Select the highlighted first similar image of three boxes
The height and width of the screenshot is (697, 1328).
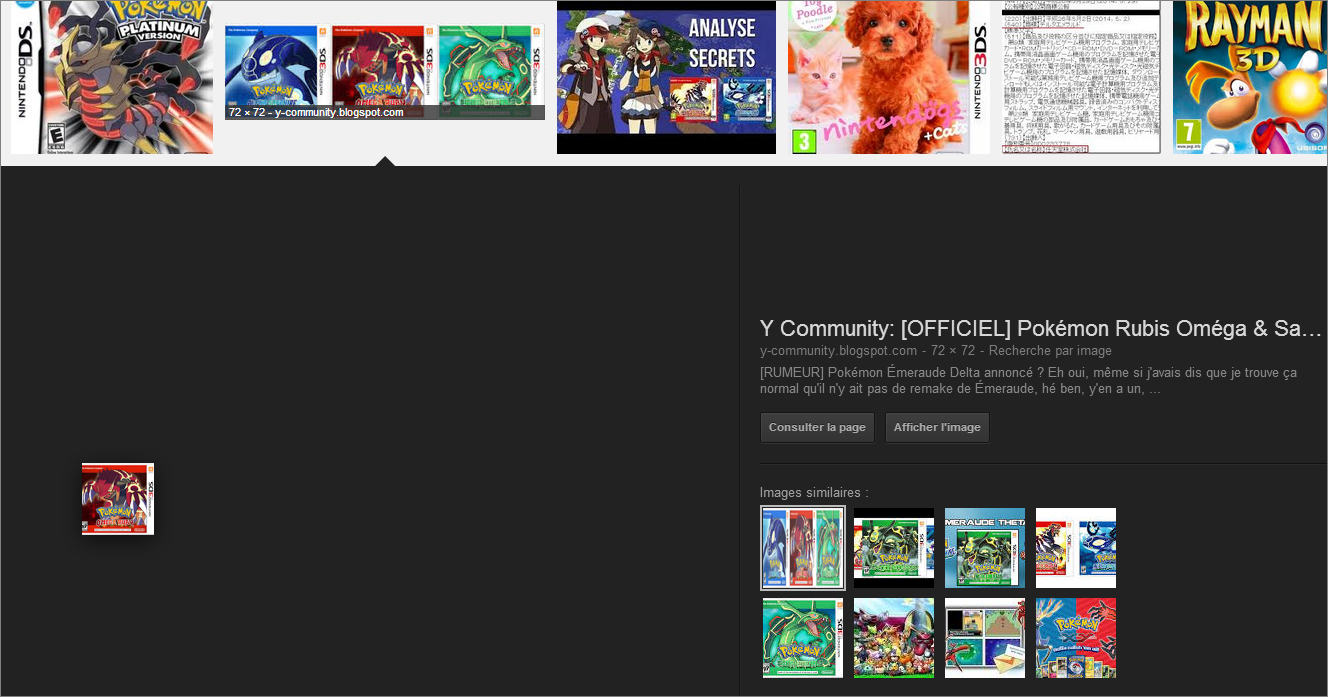(803, 548)
